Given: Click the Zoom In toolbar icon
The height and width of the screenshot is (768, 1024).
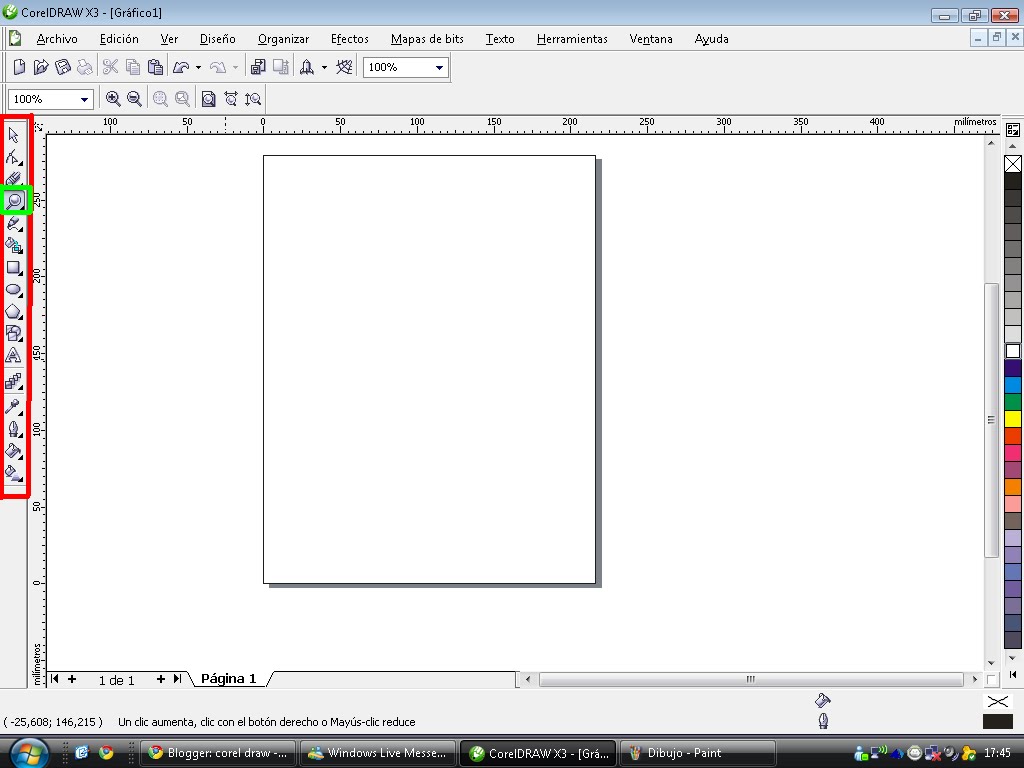Looking at the screenshot, I should point(113,98).
